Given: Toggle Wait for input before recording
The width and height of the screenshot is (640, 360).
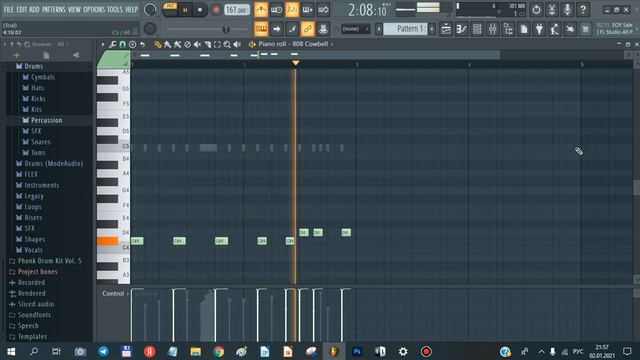Looking at the screenshot, I should pos(276,9).
